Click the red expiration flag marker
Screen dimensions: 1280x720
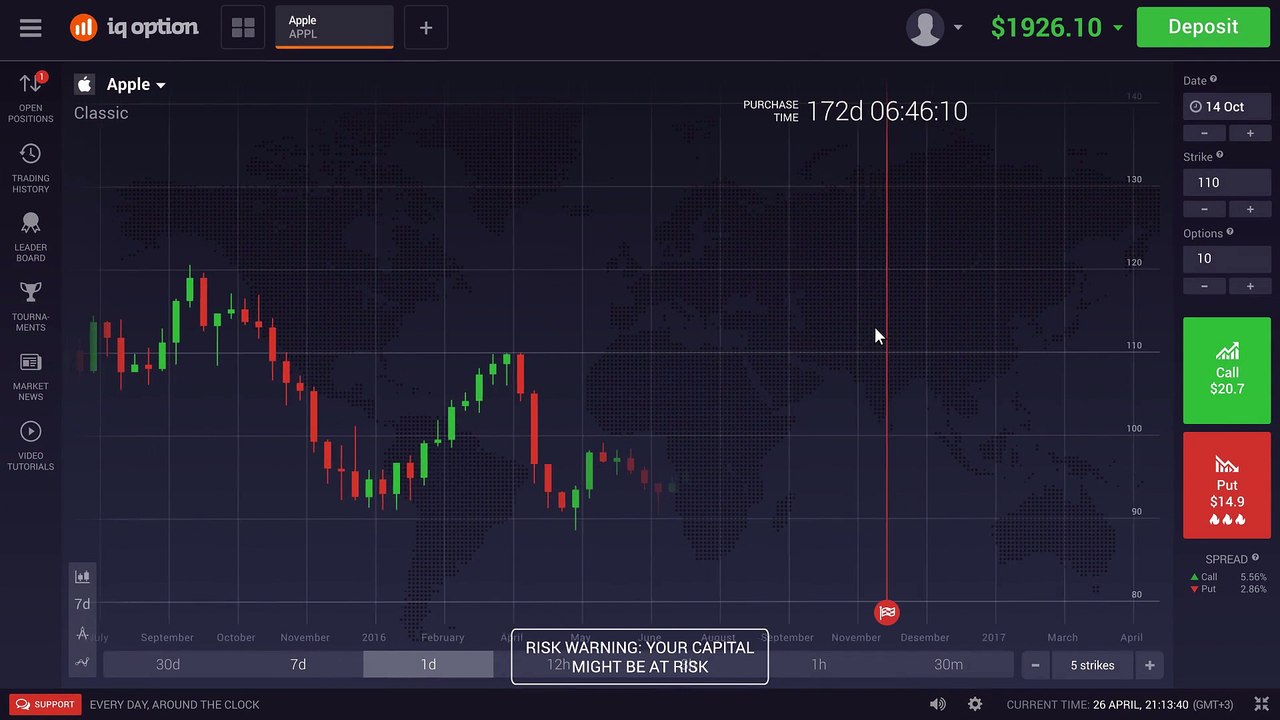887,613
